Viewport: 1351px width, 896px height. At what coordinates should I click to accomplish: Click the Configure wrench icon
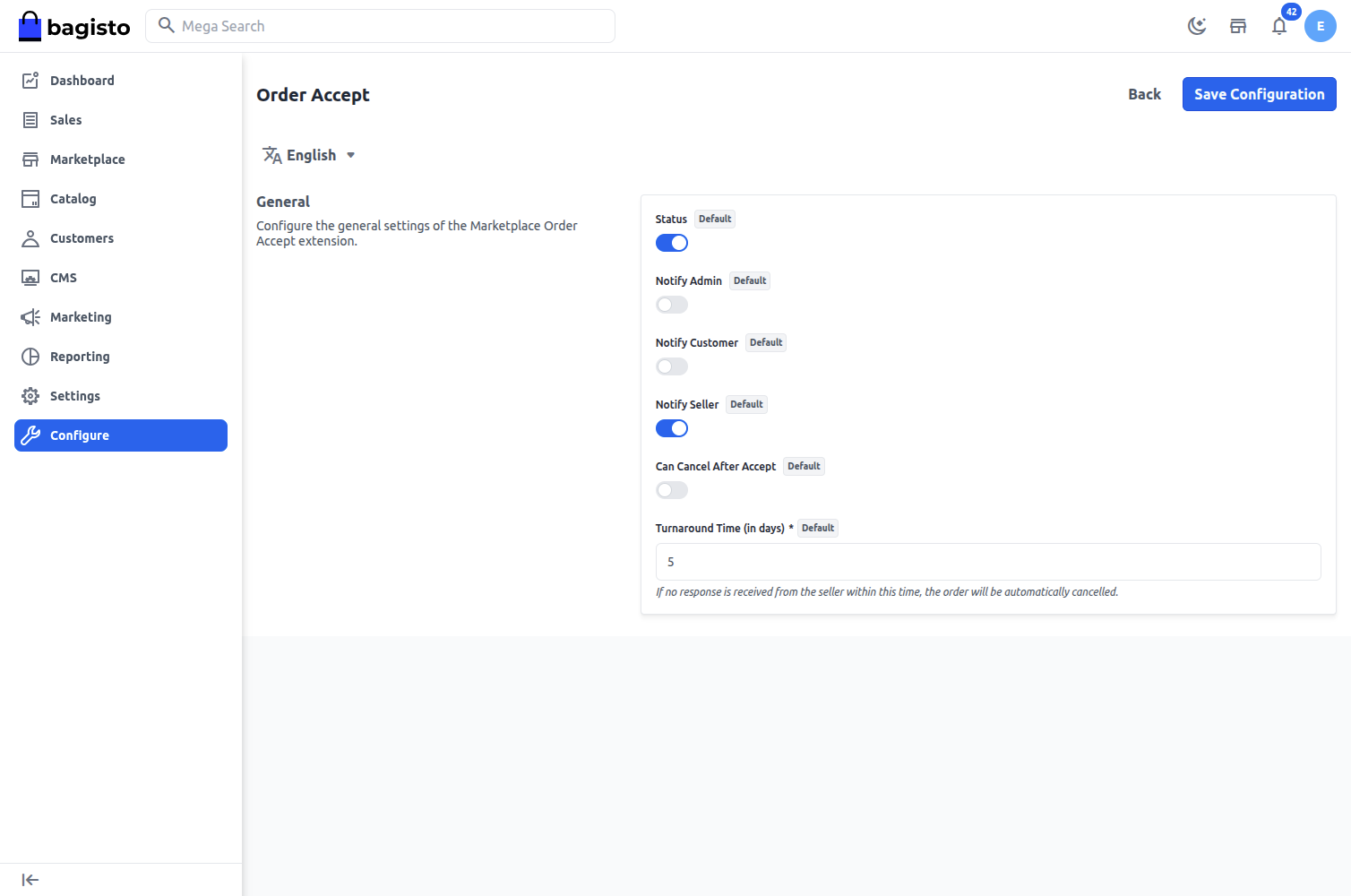coord(30,435)
